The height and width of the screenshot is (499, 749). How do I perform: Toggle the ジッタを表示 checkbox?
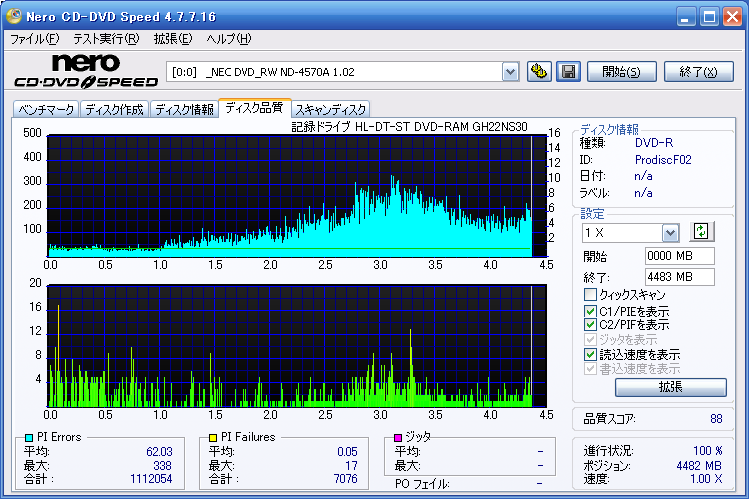click(x=590, y=340)
